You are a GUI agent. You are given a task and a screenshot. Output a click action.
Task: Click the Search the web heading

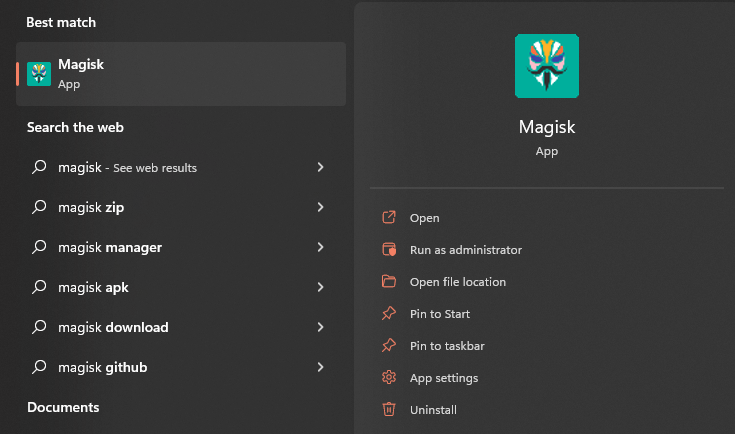pyautogui.click(x=75, y=128)
